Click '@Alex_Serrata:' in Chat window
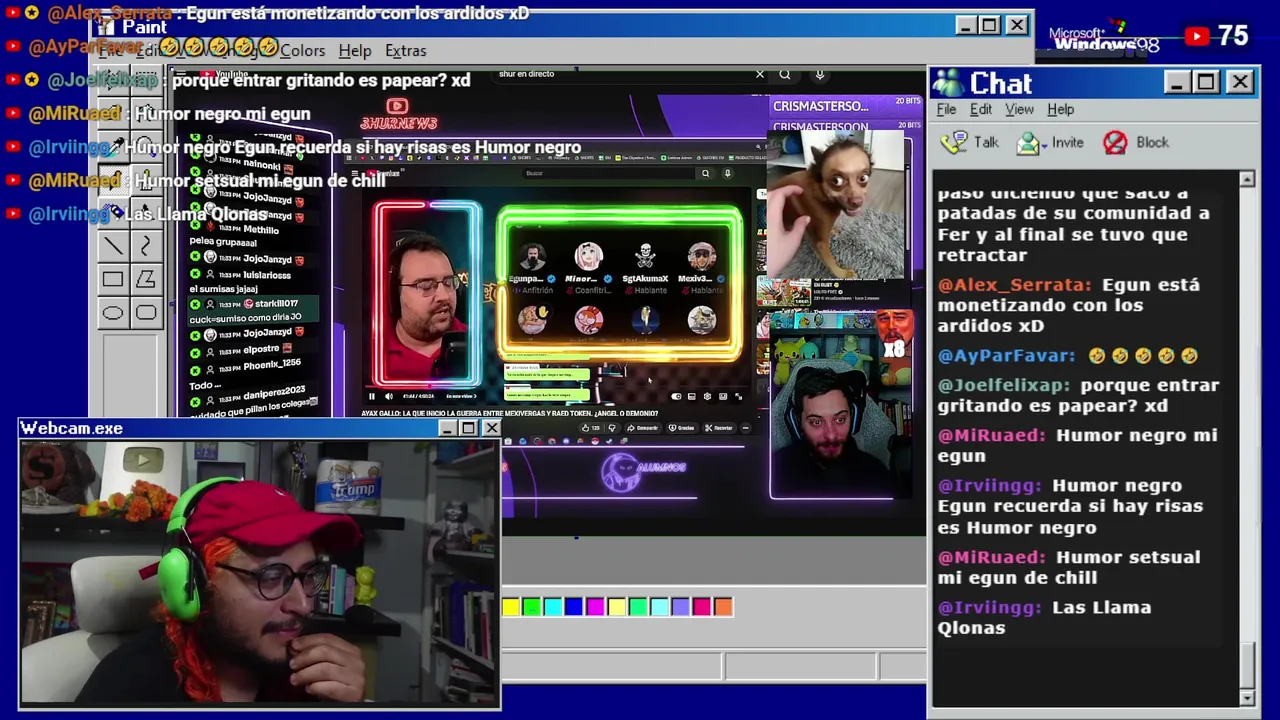 tap(1014, 285)
